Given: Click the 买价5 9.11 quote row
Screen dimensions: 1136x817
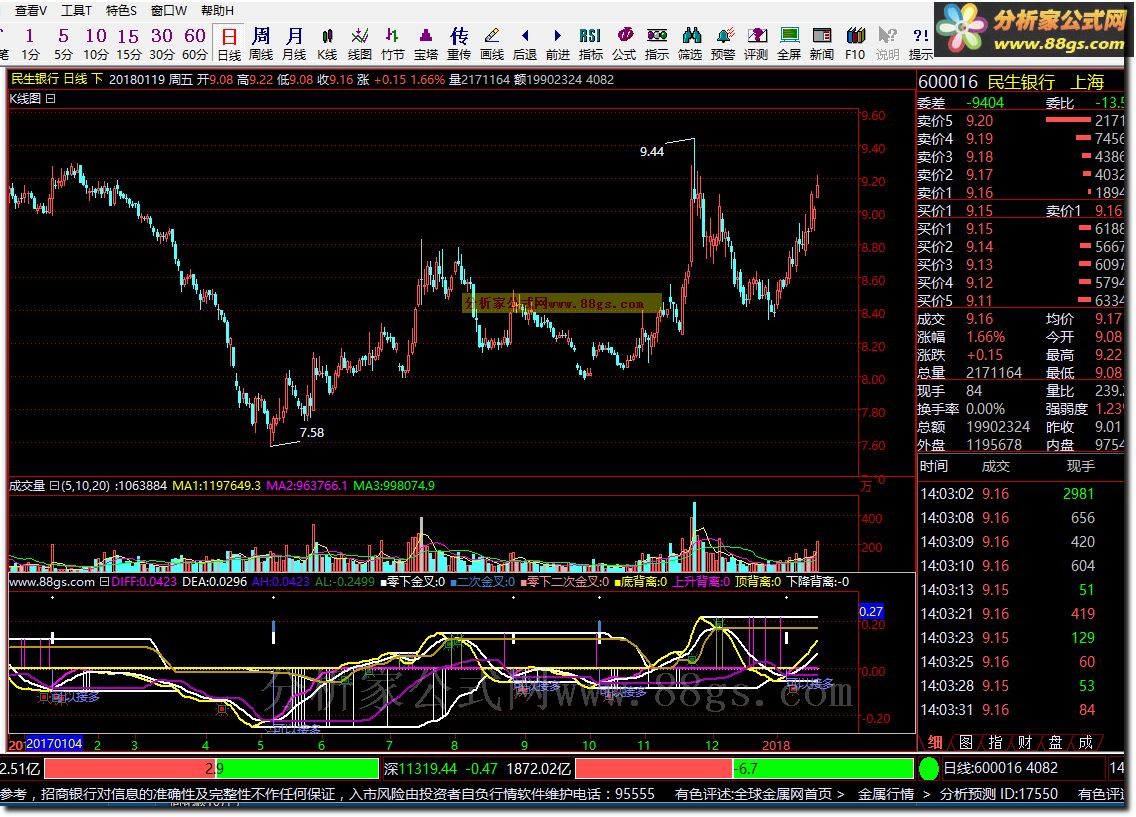Looking at the screenshot, I should click(1021, 301).
